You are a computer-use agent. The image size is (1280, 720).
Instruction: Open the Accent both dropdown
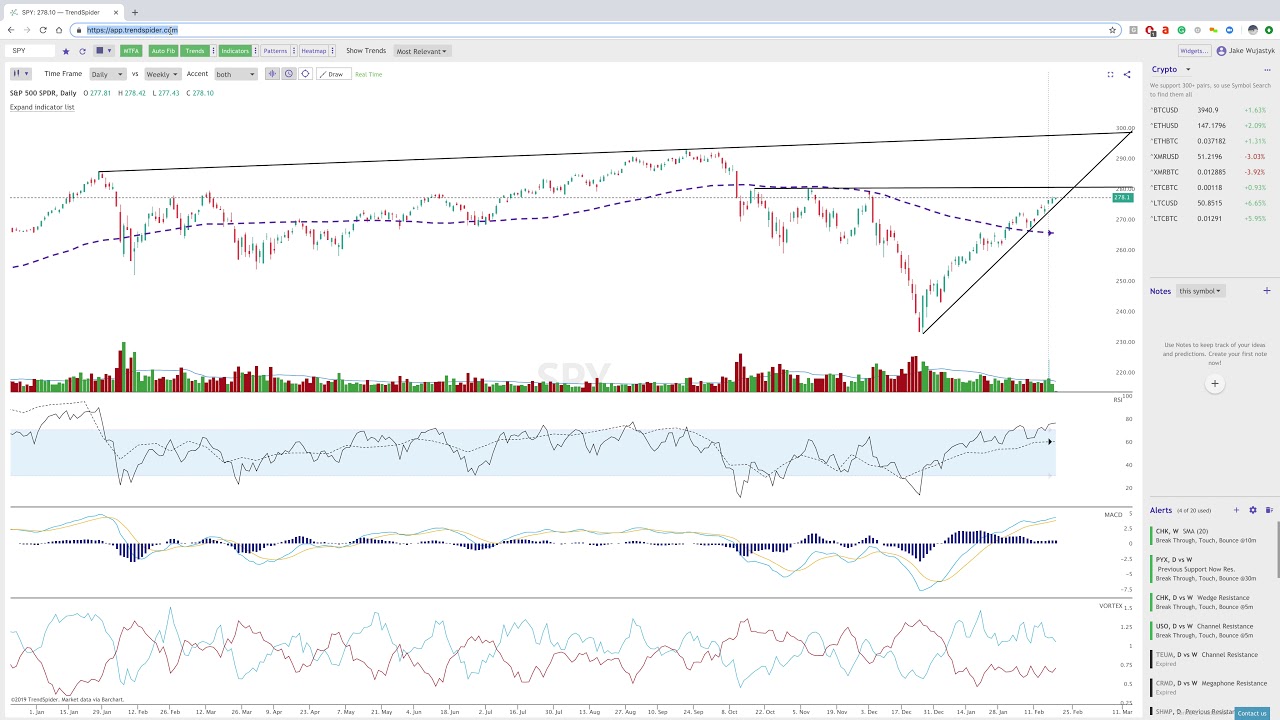pyautogui.click(x=236, y=74)
